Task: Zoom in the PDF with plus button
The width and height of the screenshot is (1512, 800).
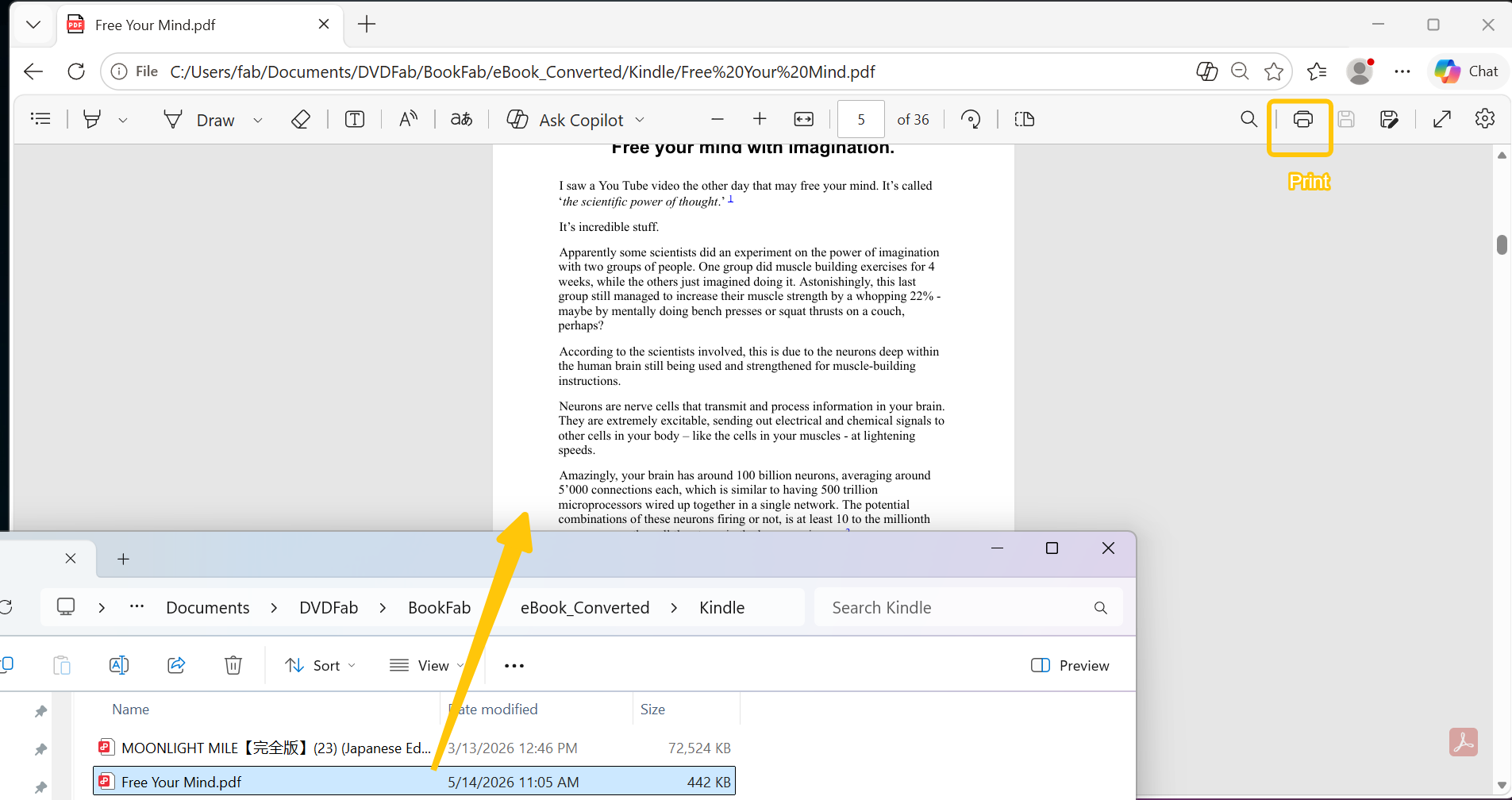Action: click(x=760, y=119)
